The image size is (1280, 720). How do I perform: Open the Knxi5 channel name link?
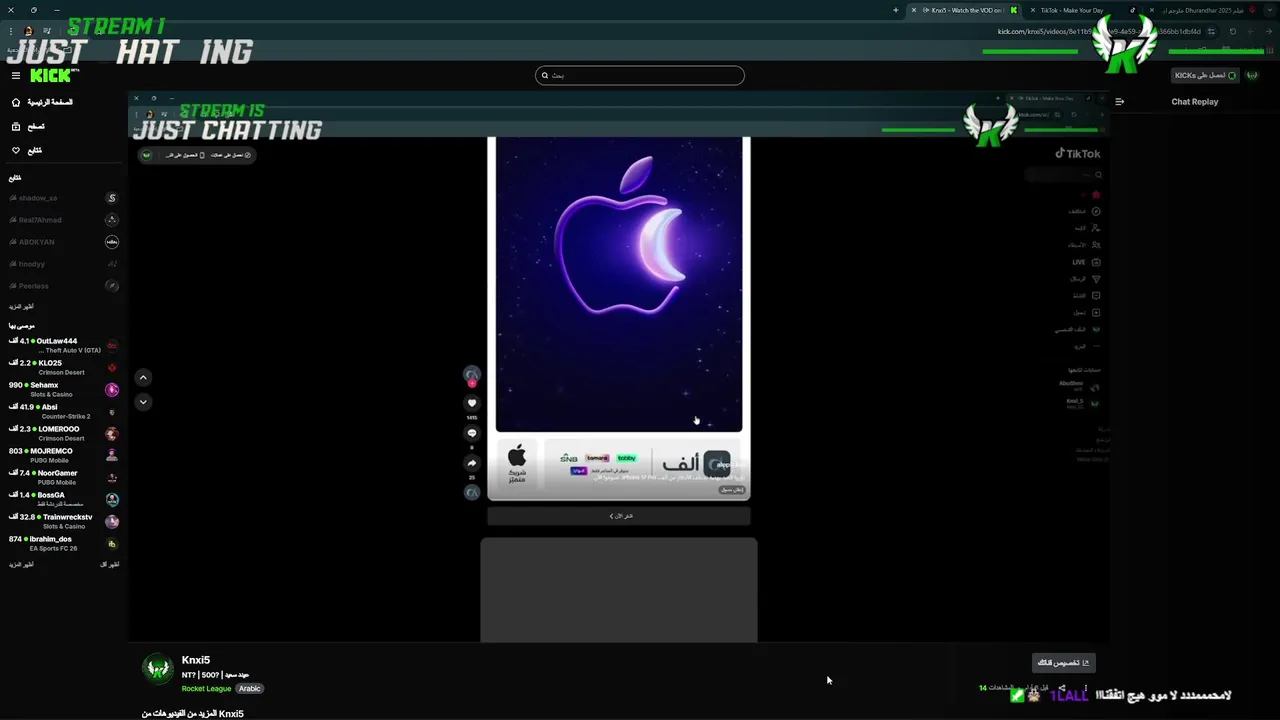tap(196, 660)
